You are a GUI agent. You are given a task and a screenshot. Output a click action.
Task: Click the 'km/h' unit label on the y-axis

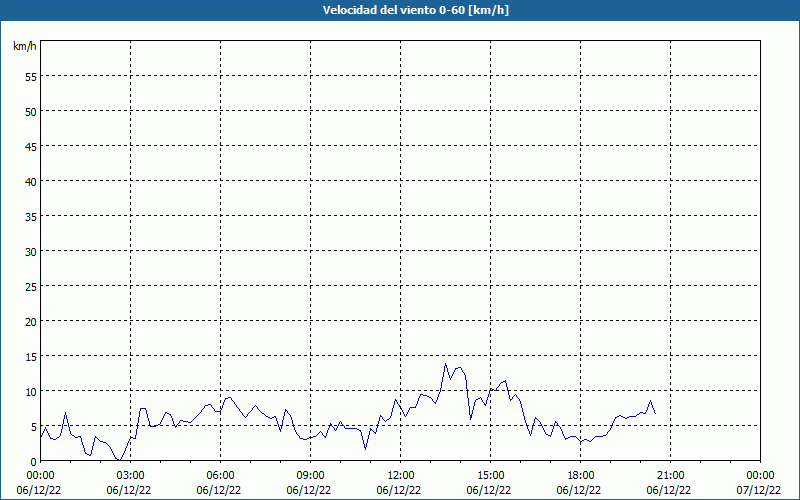[24, 46]
